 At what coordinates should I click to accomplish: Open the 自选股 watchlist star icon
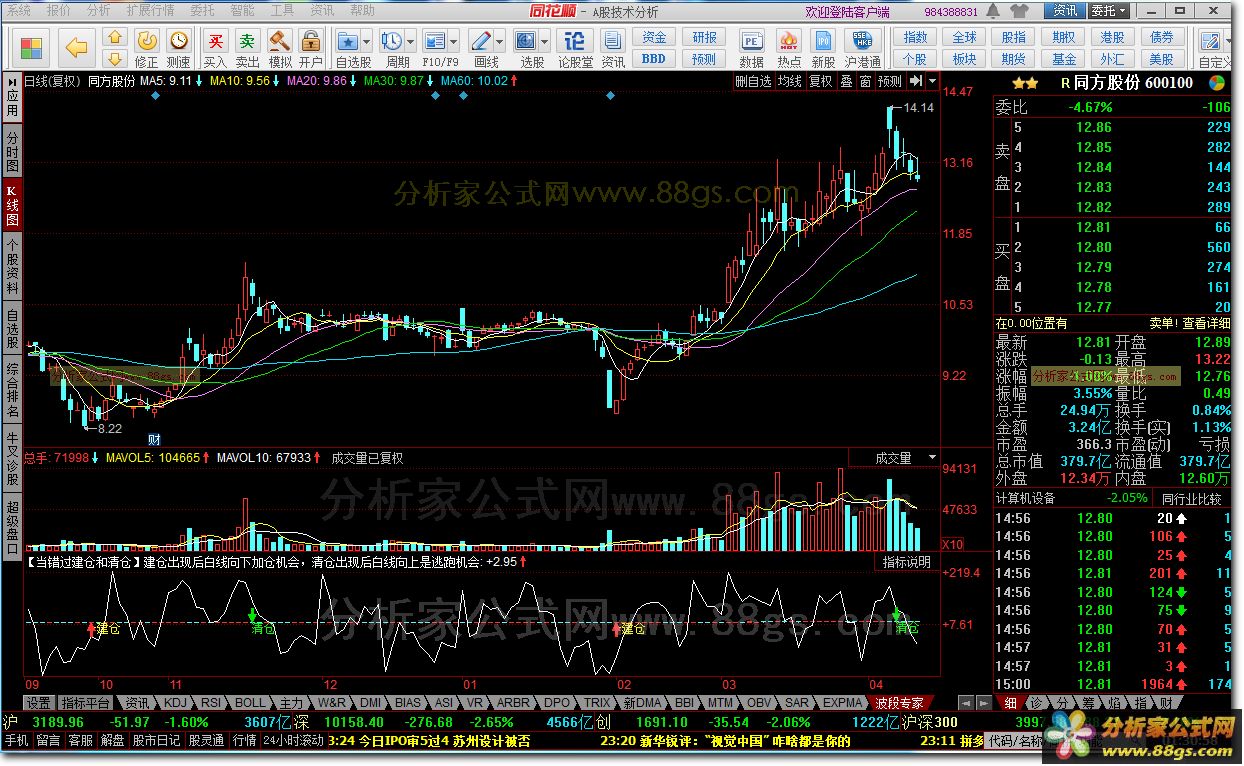(x=348, y=41)
